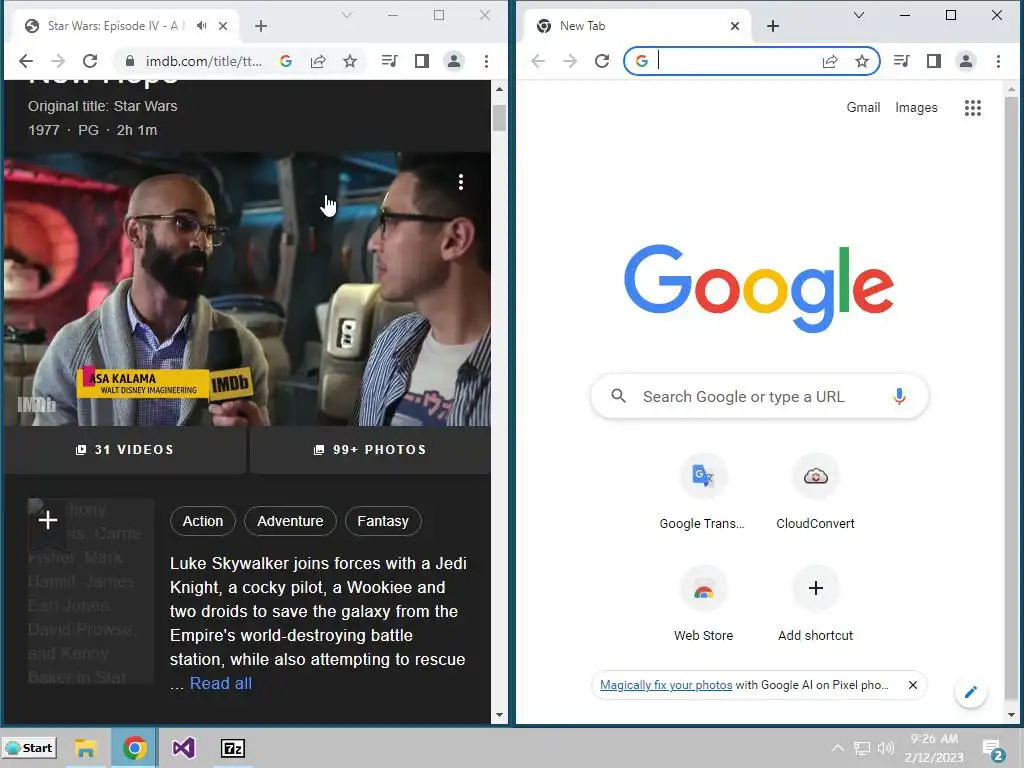The width and height of the screenshot is (1024, 768).
Task: Select the Adventure genre chip
Action: pyautogui.click(x=290, y=521)
